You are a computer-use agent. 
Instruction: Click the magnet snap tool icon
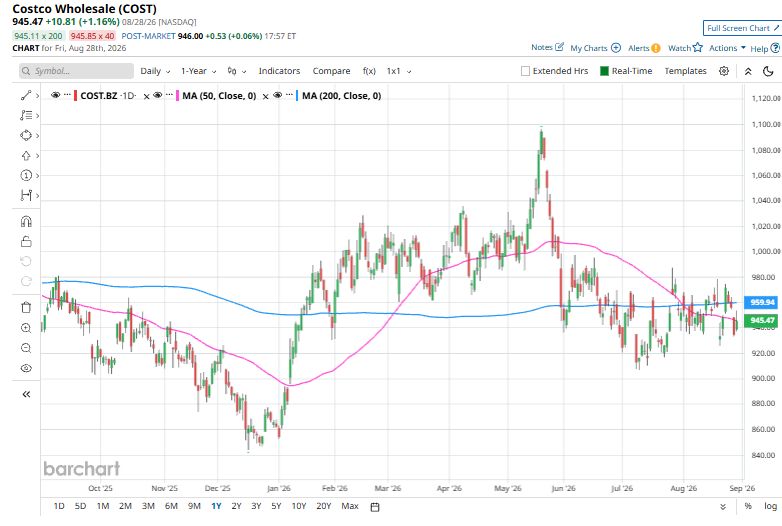pyautogui.click(x=26, y=221)
